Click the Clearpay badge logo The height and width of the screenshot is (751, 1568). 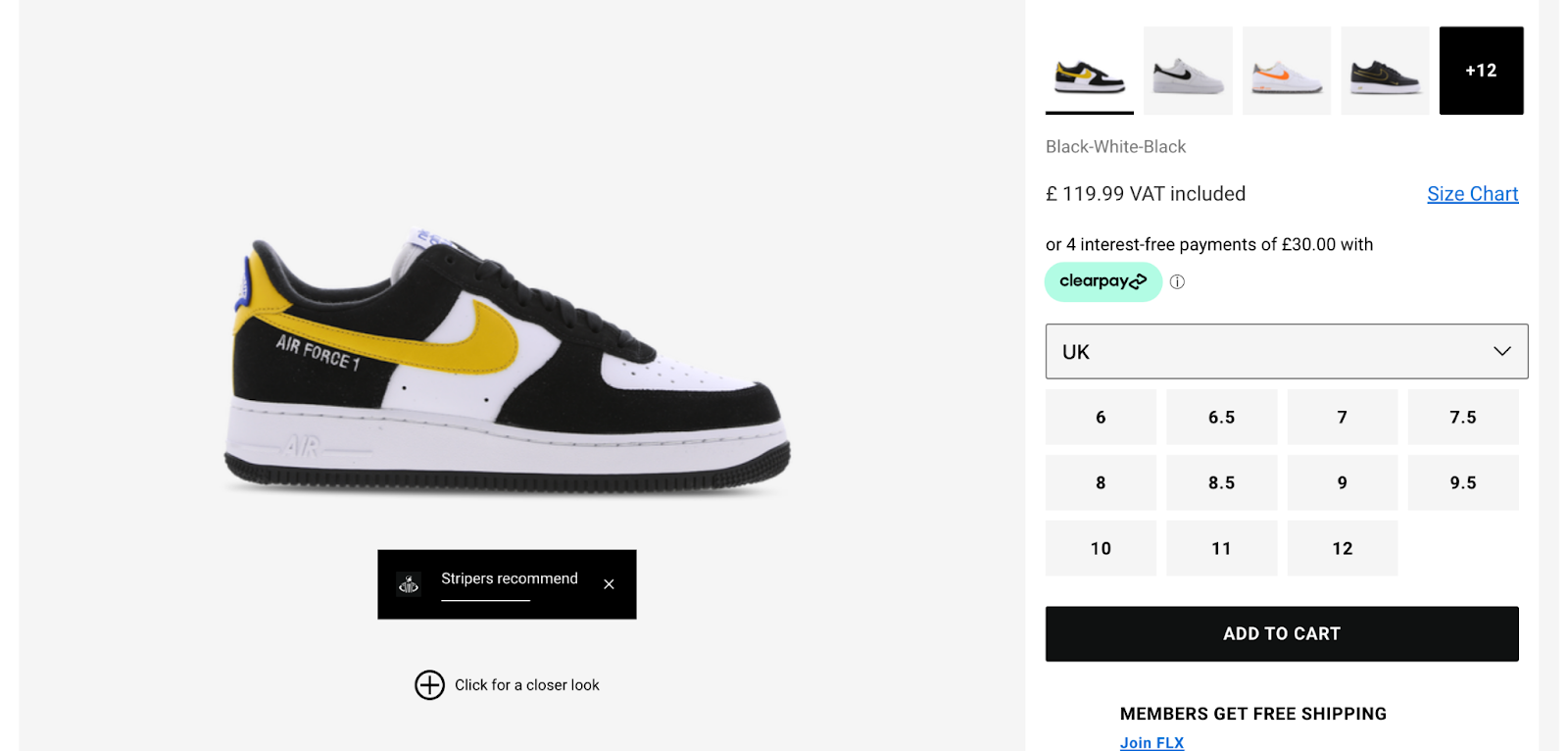[x=1102, y=281]
